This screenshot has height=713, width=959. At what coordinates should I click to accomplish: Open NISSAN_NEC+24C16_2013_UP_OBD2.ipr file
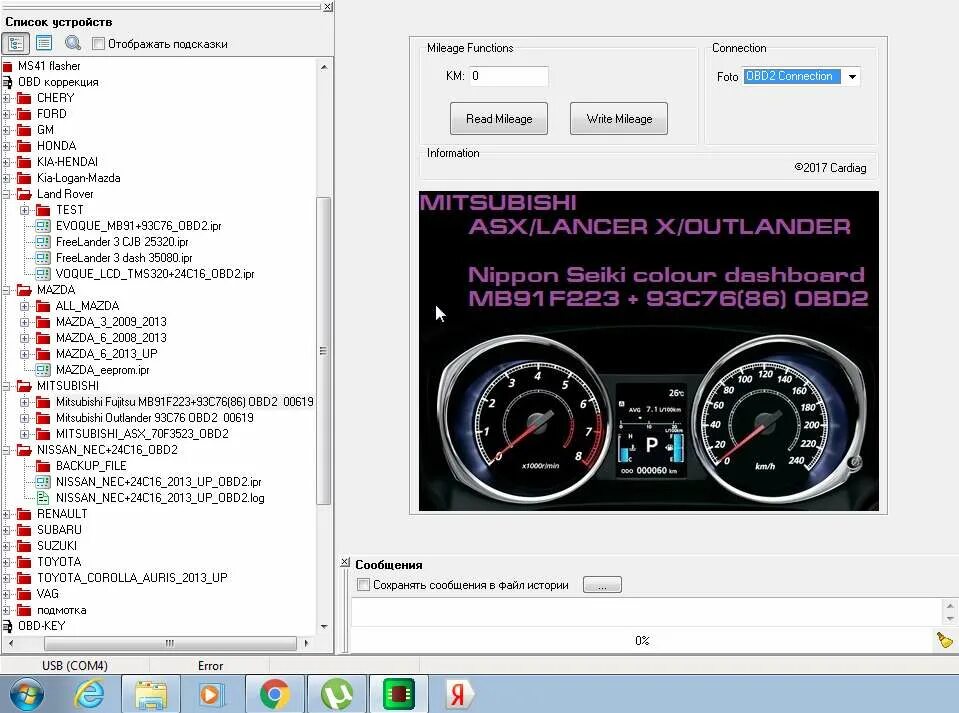158,482
